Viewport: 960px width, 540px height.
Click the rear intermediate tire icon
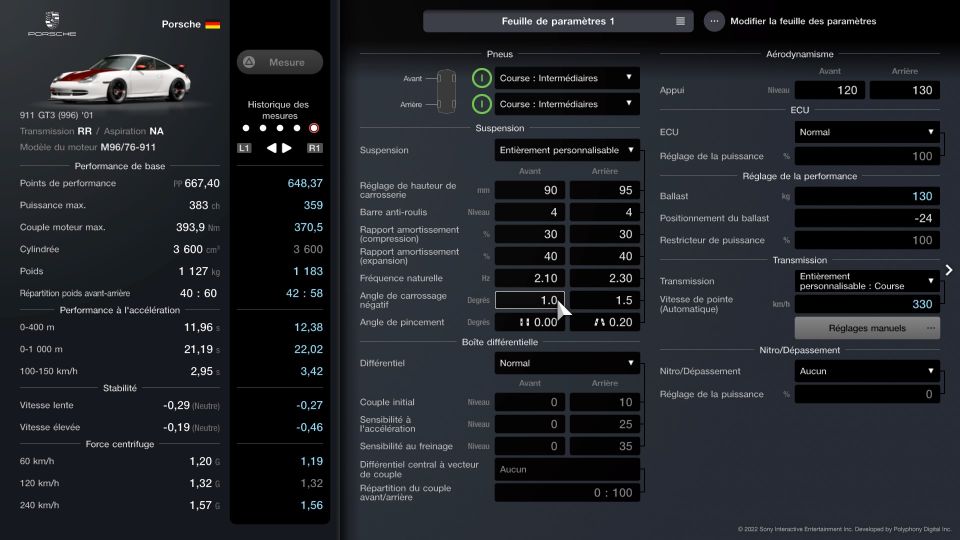coord(482,104)
